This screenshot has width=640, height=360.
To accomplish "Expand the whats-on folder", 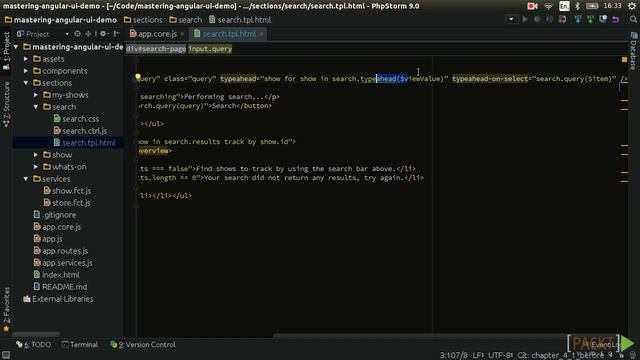I will click(x=36, y=167).
